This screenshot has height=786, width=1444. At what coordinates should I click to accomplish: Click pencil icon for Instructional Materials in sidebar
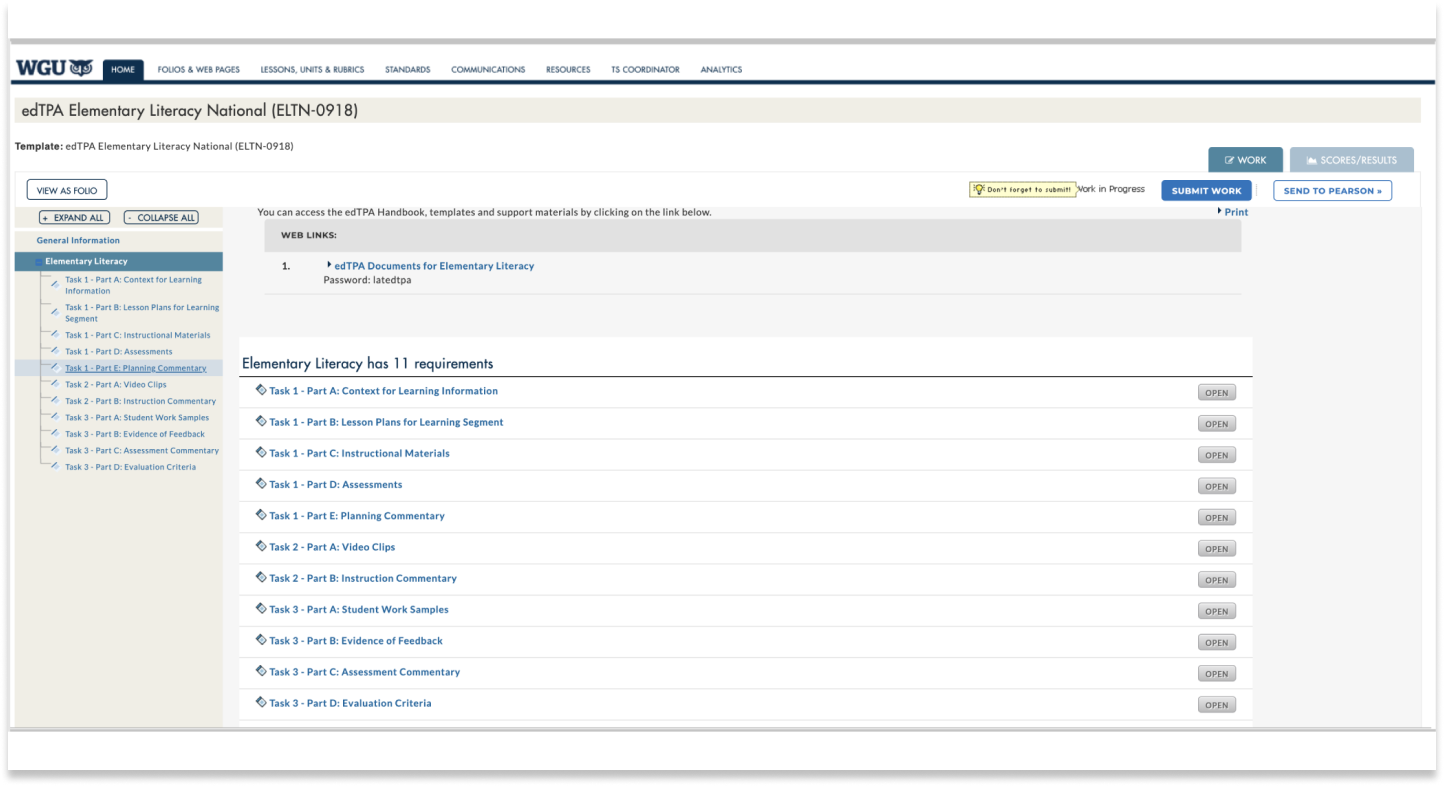tap(55, 334)
